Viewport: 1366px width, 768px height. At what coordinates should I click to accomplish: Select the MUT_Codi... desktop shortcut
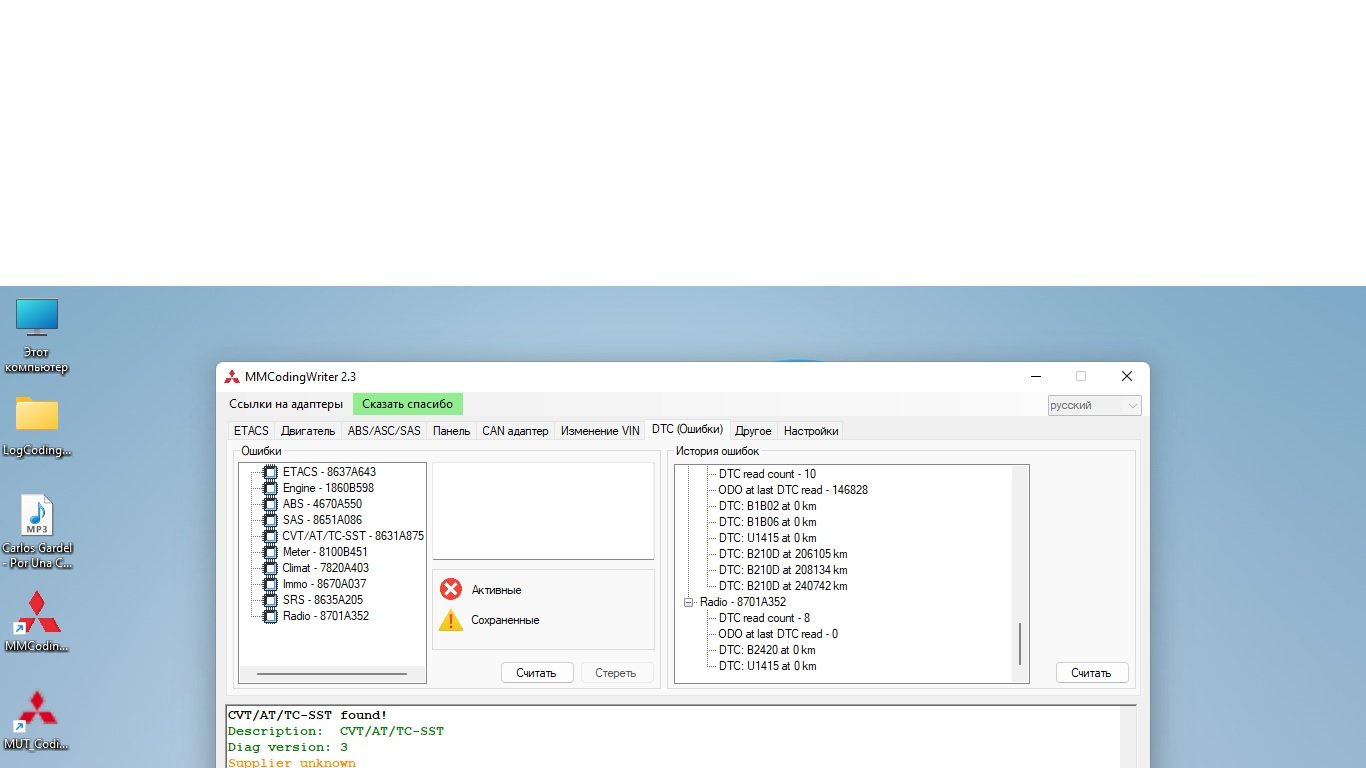[x=37, y=720]
